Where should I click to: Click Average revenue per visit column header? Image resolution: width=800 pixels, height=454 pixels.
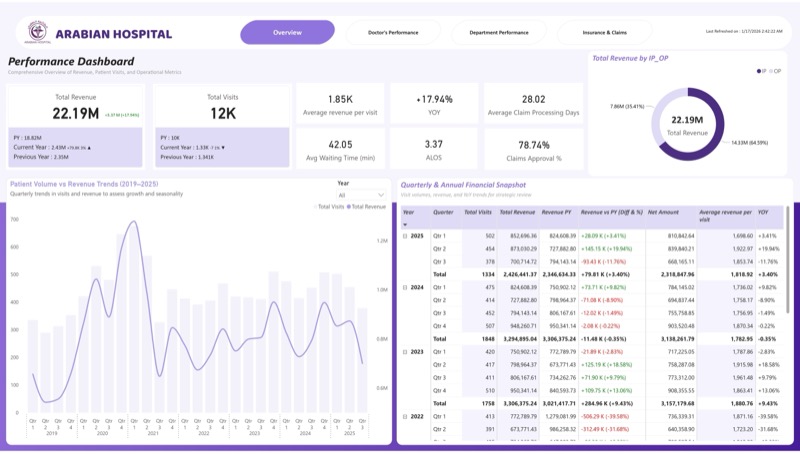726,215
